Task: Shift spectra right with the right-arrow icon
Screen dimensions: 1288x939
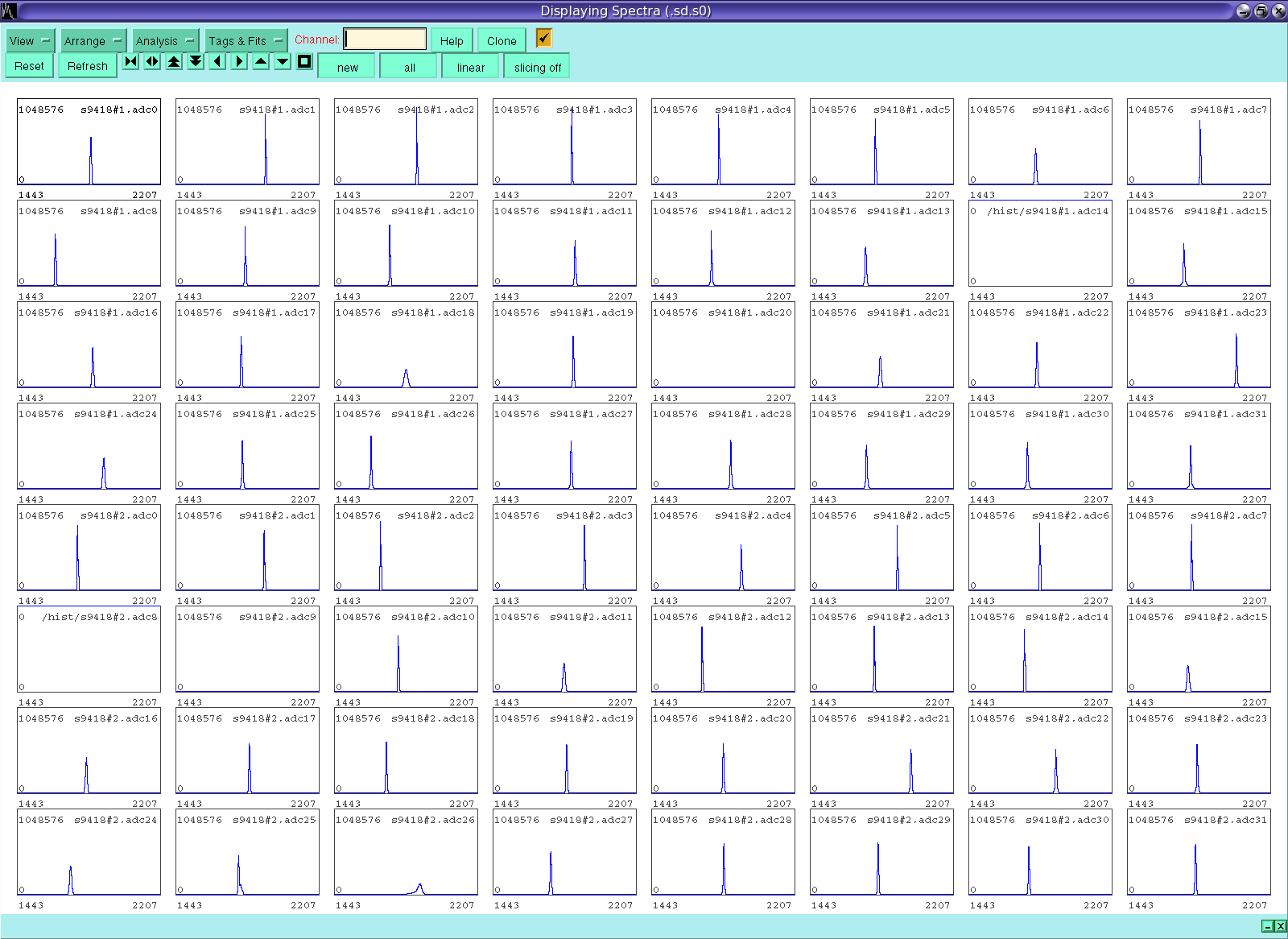Action: coord(239,62)
